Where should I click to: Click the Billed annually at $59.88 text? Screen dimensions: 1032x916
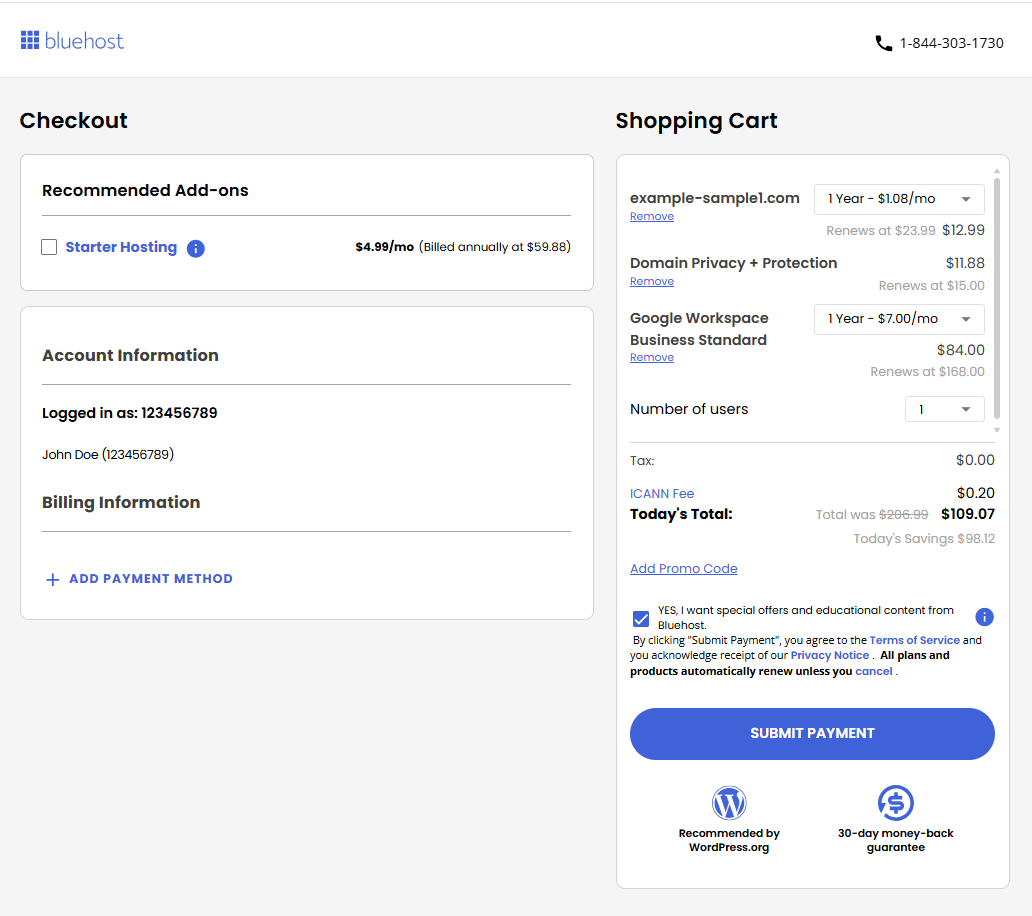495,247
